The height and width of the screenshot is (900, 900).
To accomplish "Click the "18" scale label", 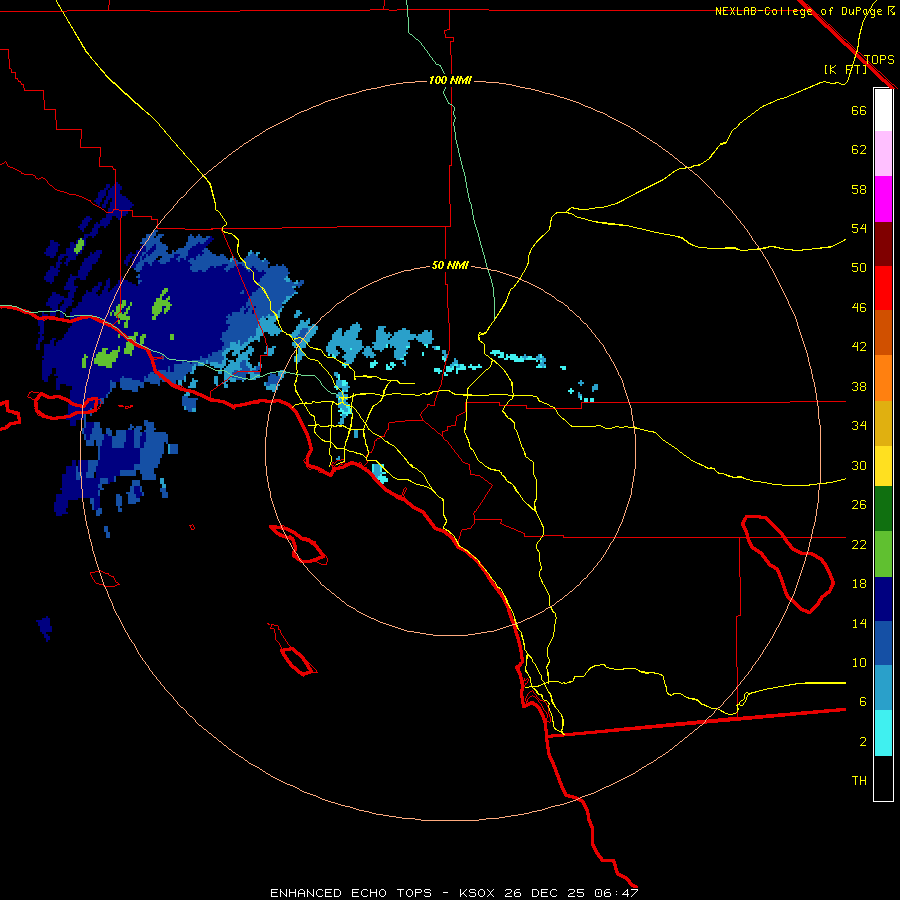I will [859, 584].
